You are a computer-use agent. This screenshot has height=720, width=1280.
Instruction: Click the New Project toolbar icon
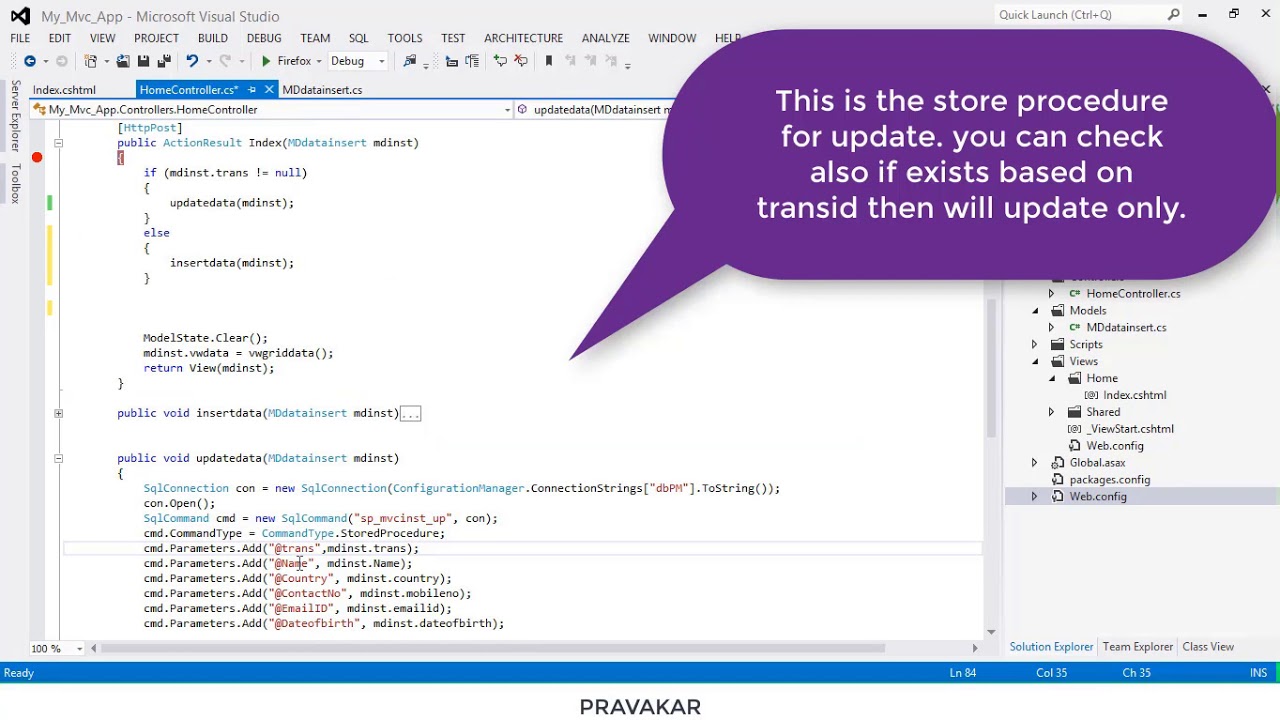pyautogui.click(x=91, y=61)
